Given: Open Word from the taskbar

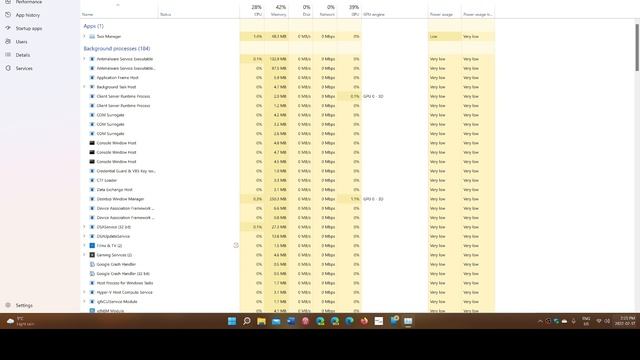Looking at the screenshot, I should point(291,321).
